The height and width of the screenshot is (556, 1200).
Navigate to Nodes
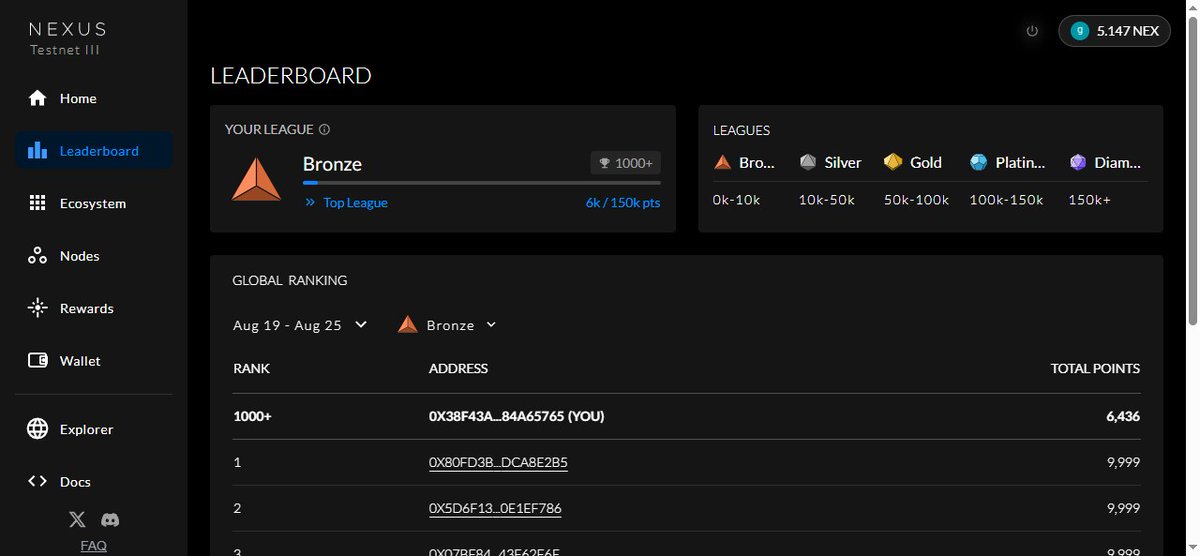click(x=94, y=256)
